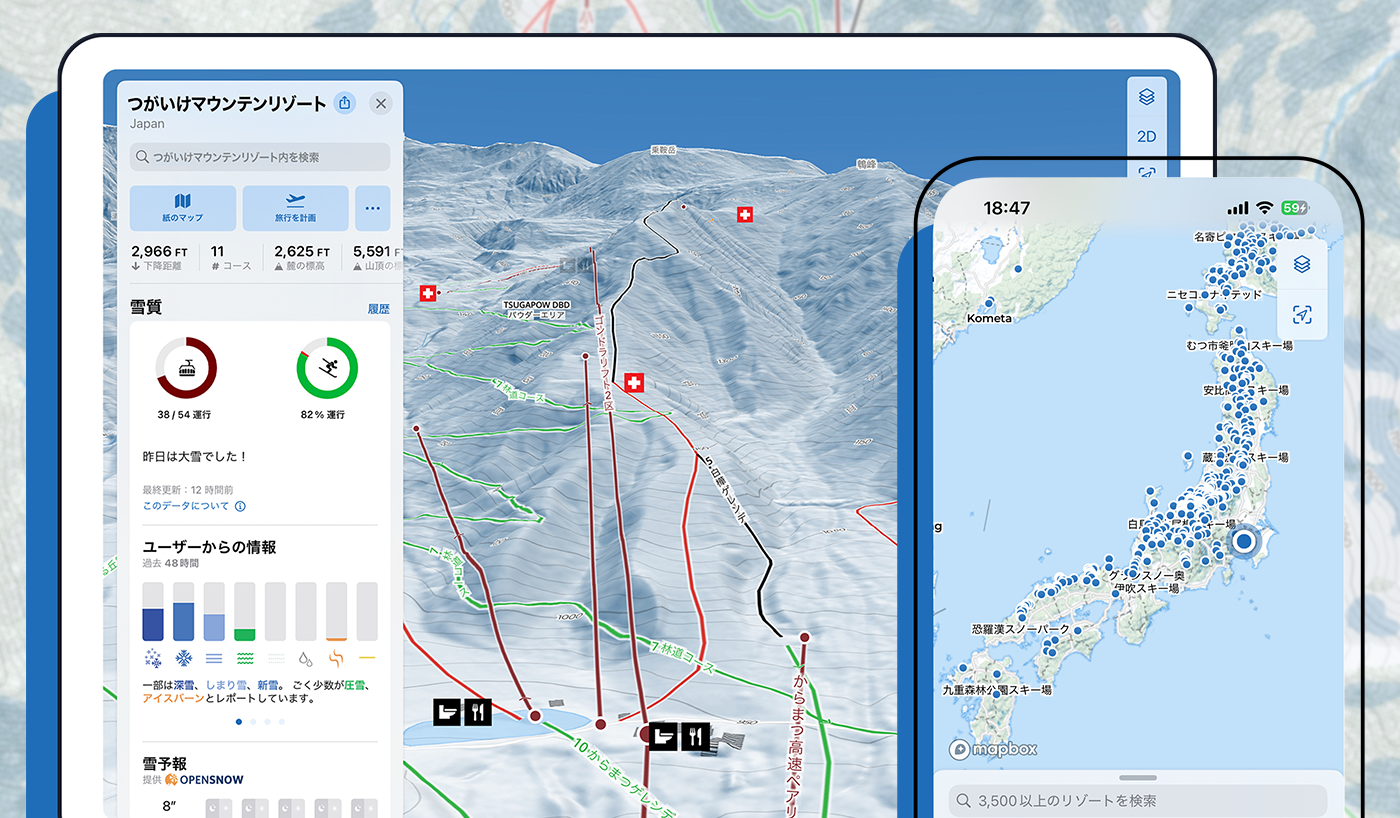Viewport: 1400px width, 818px height.
Task: Click the deep powder snowflake bar
Action: 153,612
